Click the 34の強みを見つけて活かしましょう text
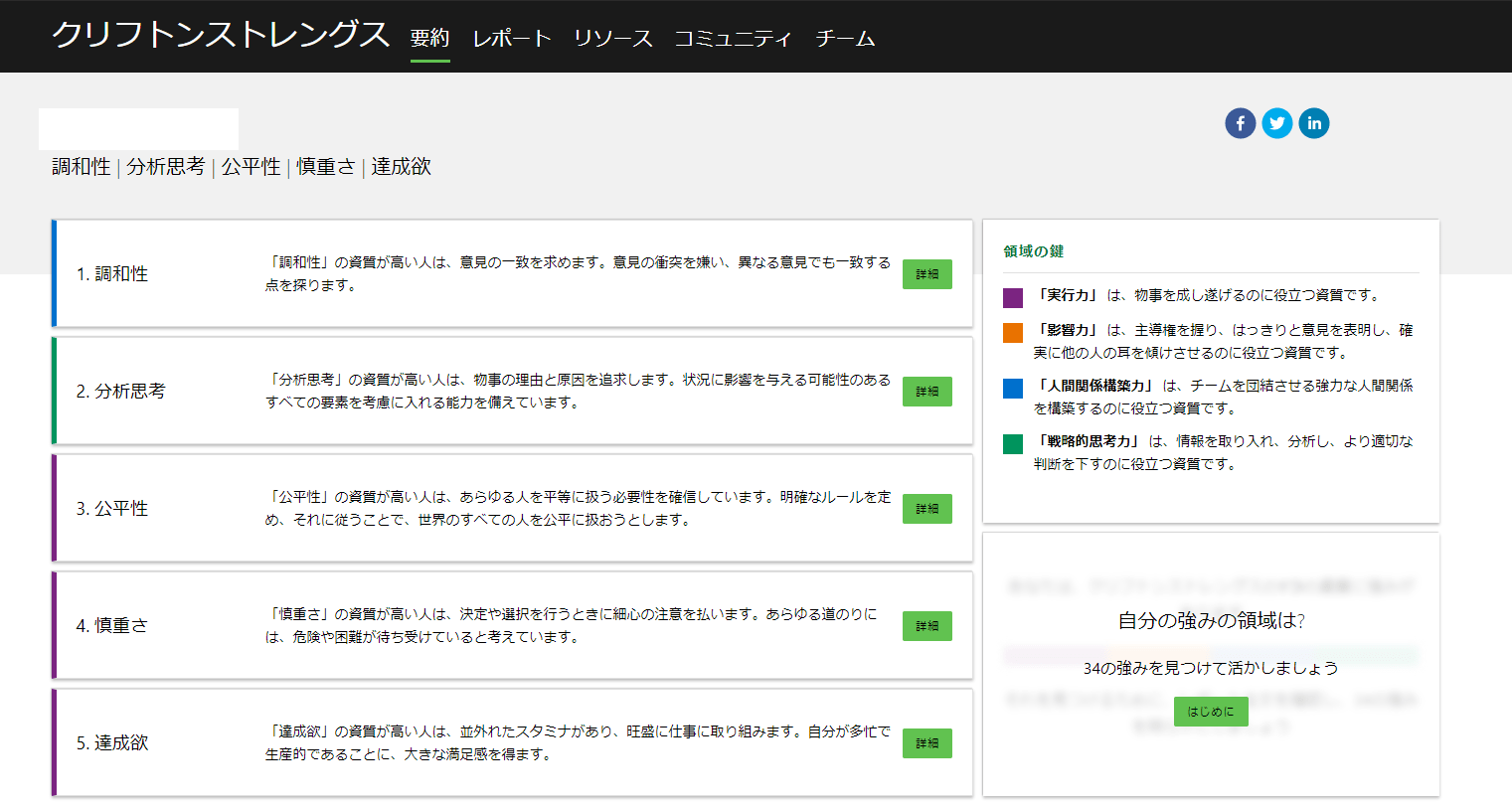1512x809 pixels. click(1211, 668)
